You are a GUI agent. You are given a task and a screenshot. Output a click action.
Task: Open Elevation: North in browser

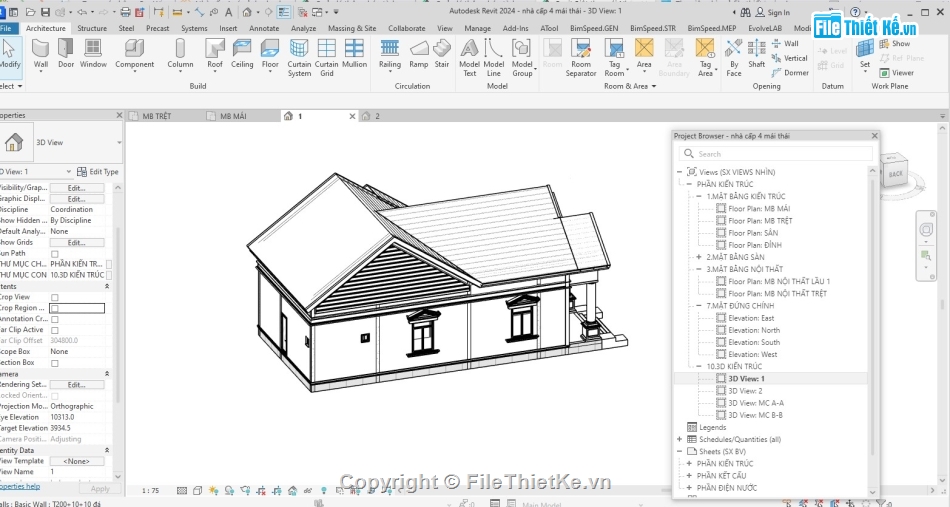pos(754,330)
